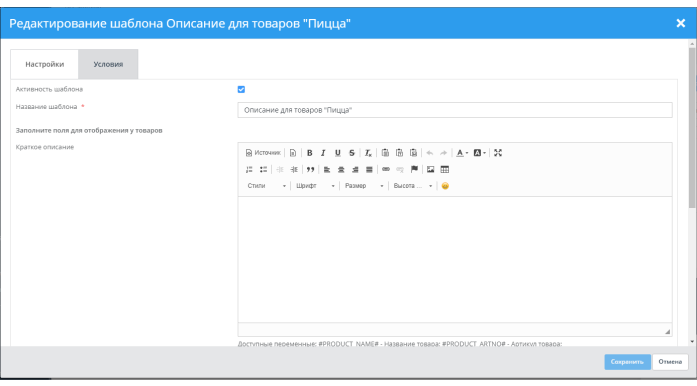Click the Название шаблона input field
The image size is (697, 386).
[x=455, y=110]
